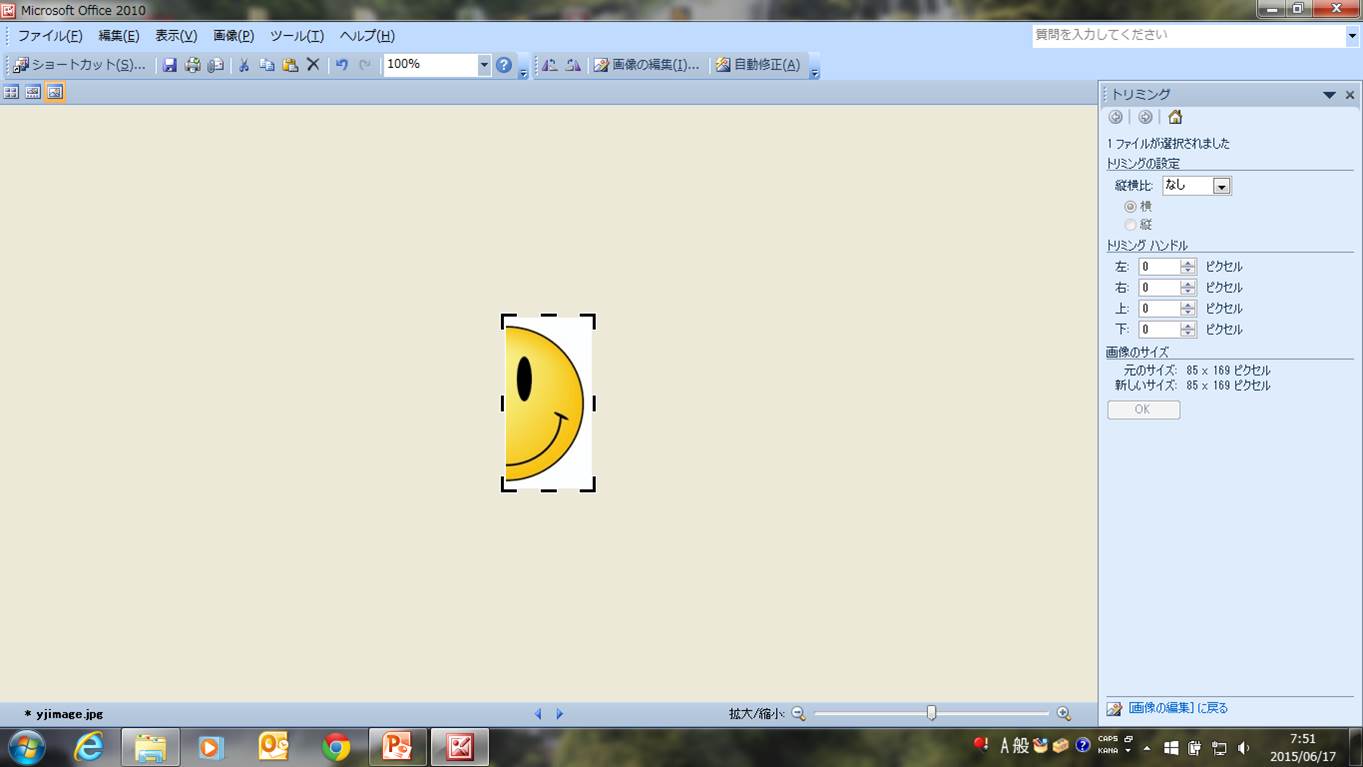
Task: Click the ショートカット(S)... button
Action: pyautogui.click(x=80, y=65)
